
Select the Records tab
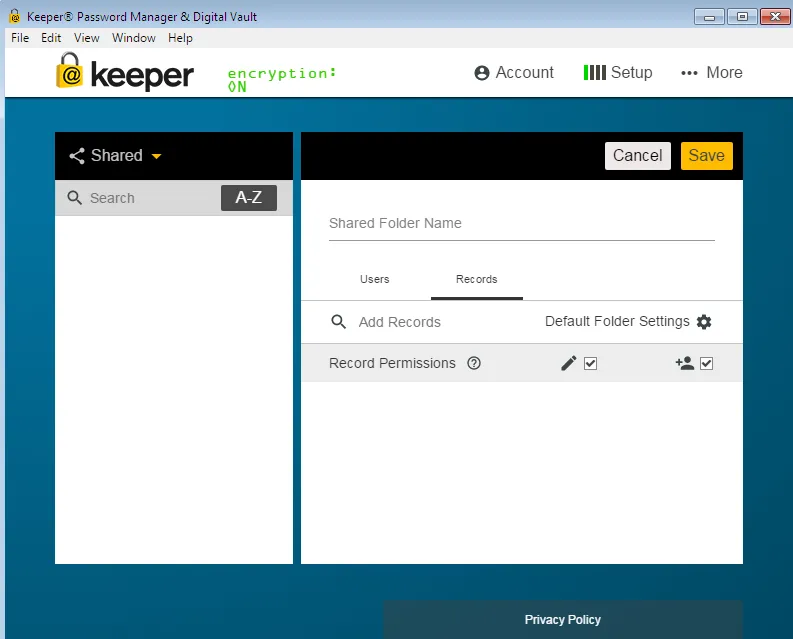tap(476, 279)
